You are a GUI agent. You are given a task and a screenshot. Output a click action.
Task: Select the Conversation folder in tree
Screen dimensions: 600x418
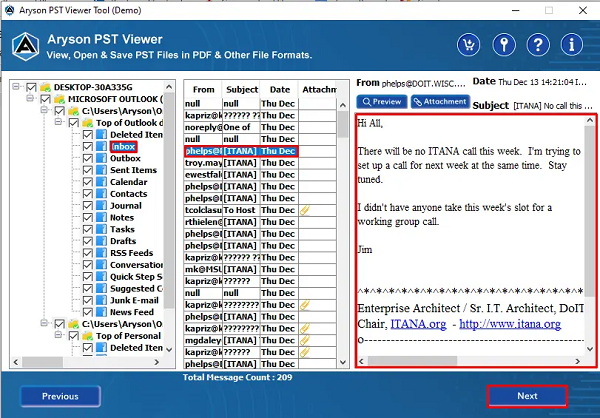[x=136, y=265]
